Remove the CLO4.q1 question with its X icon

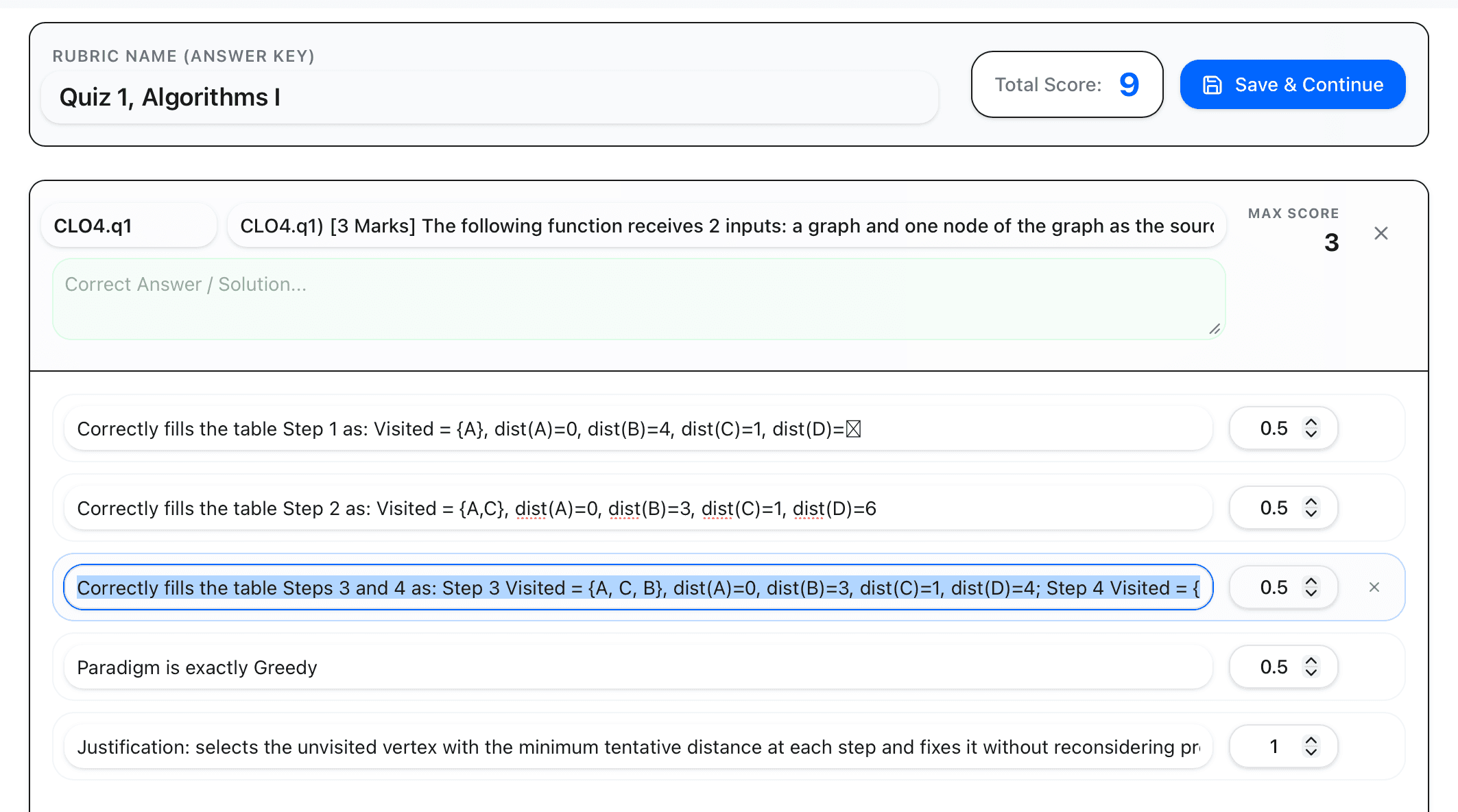(1381, 233)
